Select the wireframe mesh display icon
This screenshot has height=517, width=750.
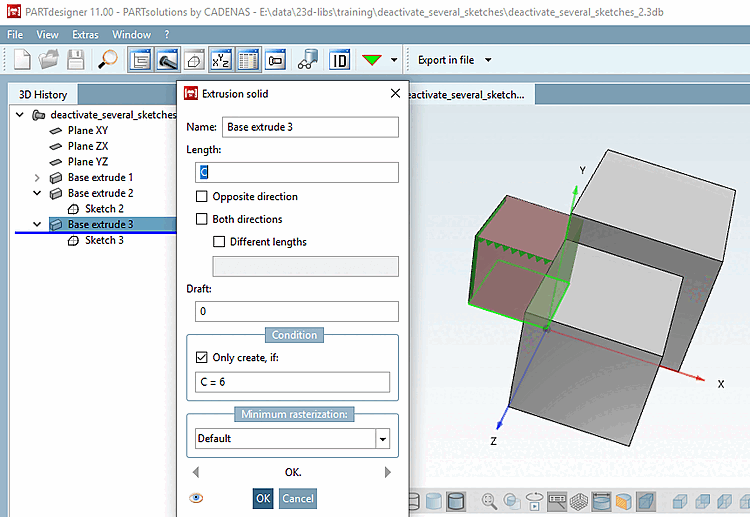point(579,501)
